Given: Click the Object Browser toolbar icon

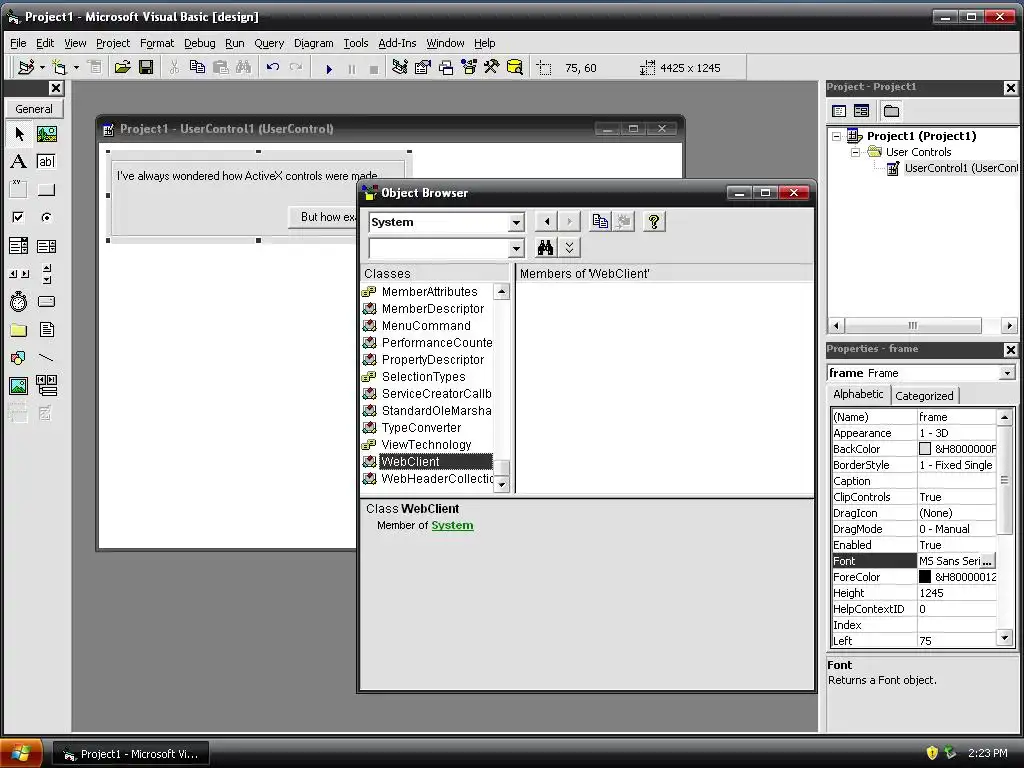Looking at the screenshot, I should (x=469, y=67).
